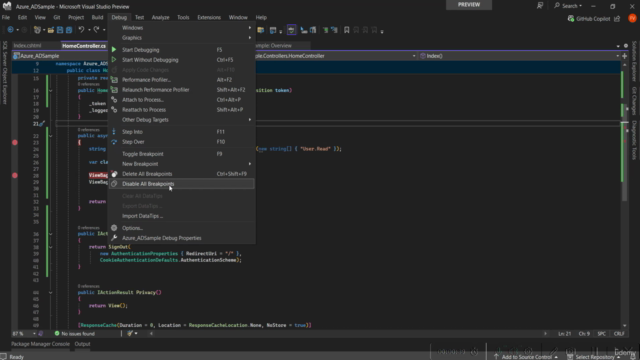Expand Other Debug Targets submenu

point(182,120)
